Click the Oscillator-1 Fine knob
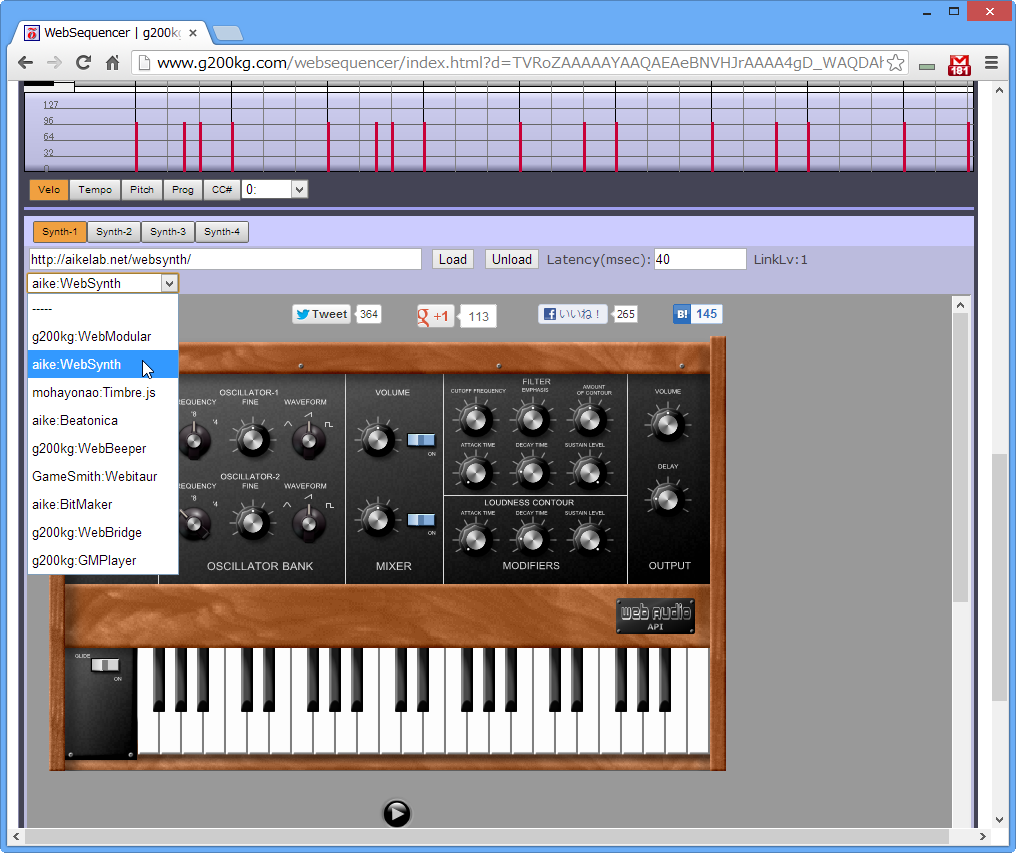1016x853 pixels. [x=252, y=439]
